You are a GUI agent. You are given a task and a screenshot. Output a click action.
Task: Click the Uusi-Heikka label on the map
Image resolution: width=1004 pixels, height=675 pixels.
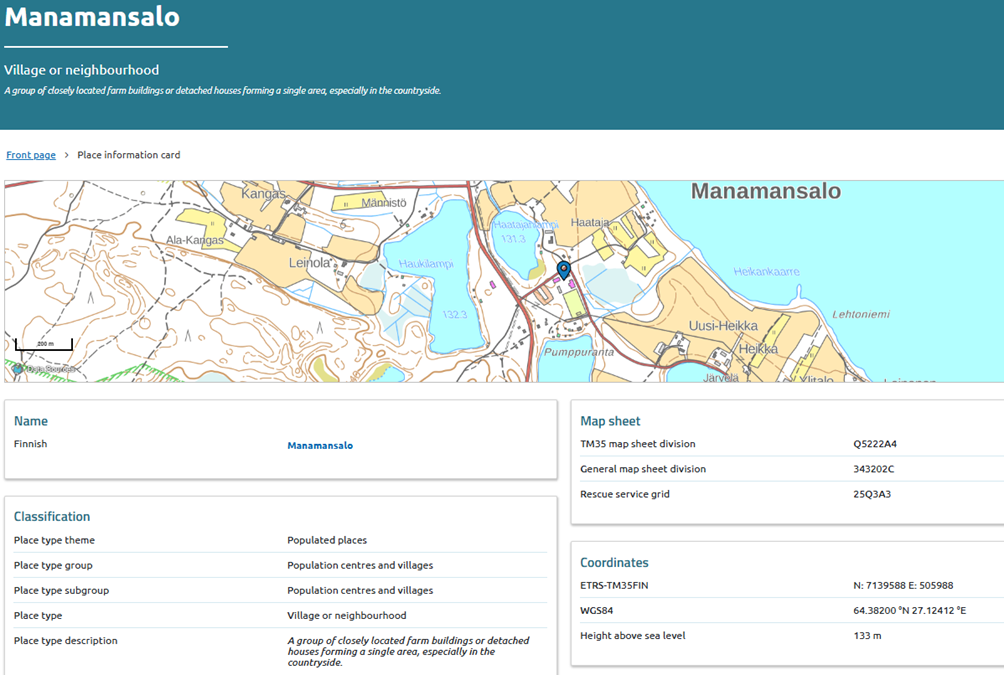pyautogui.click(x=724, y=326)
